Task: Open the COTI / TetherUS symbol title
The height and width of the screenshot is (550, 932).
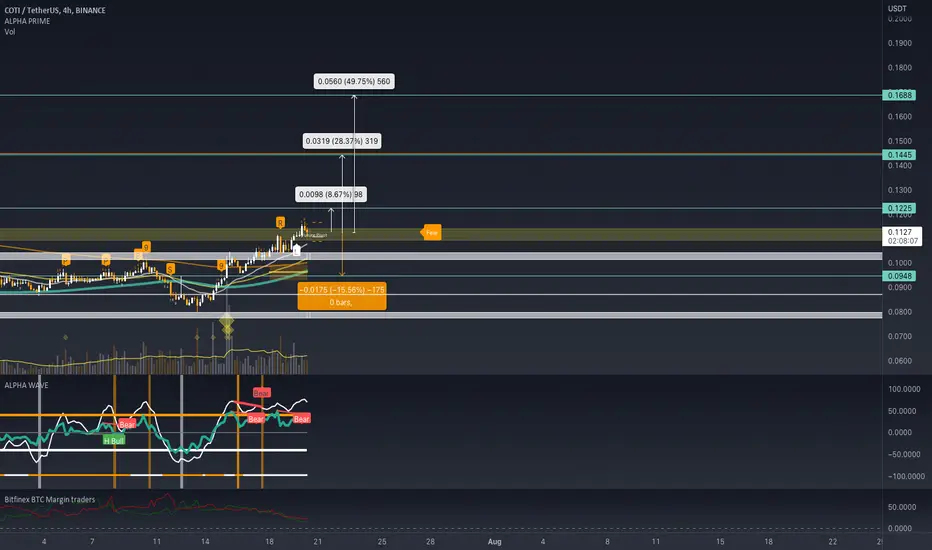Action: coord(55,10)
